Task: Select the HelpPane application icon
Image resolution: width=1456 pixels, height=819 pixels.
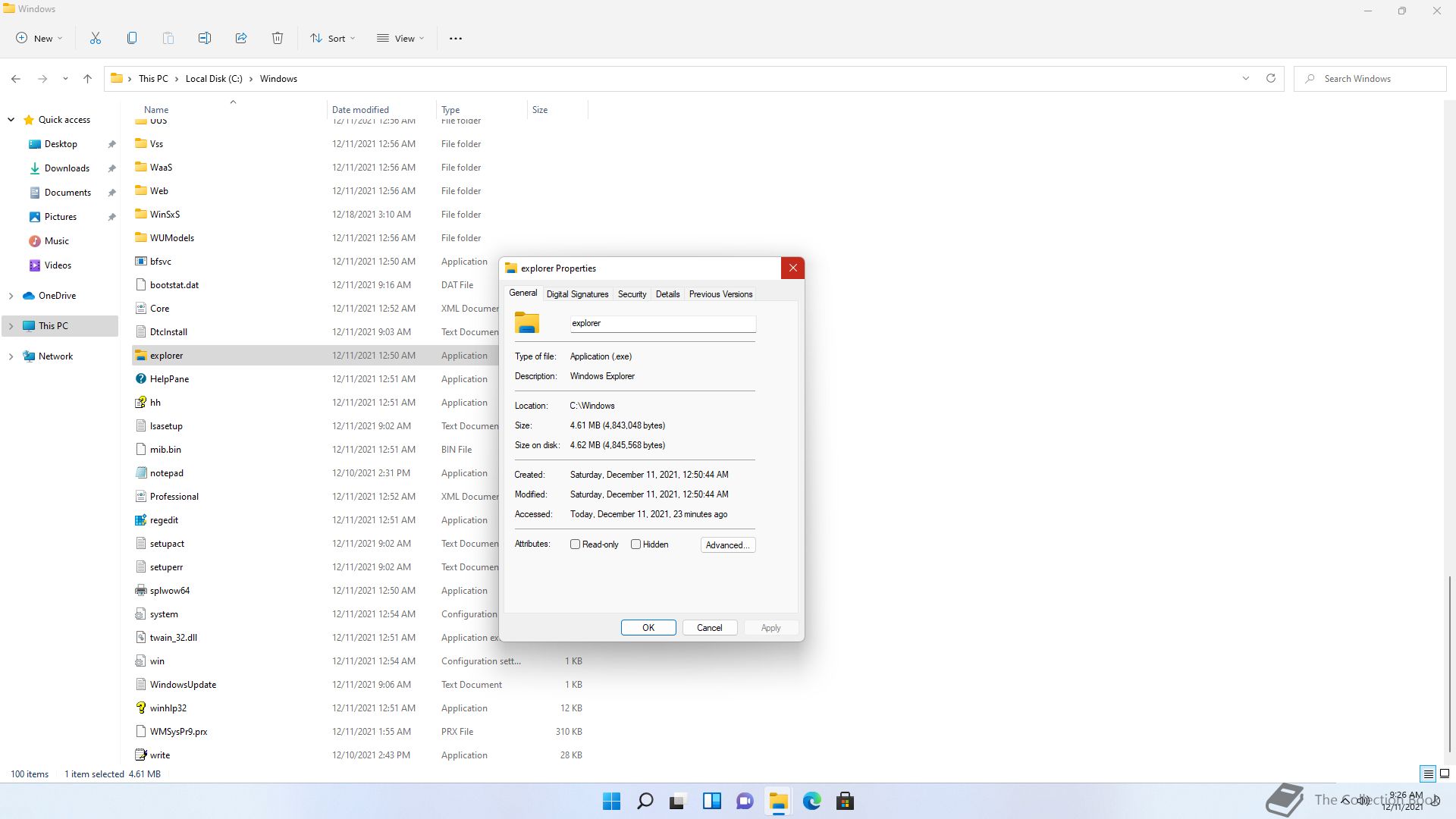Action: coord(140,379)
